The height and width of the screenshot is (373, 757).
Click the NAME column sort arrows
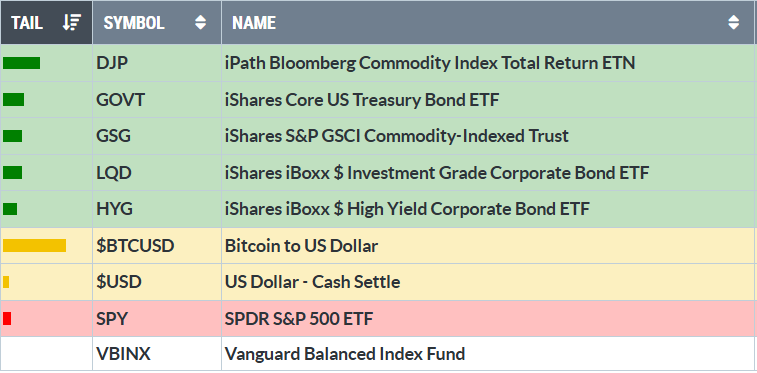[x=733, y=23]
